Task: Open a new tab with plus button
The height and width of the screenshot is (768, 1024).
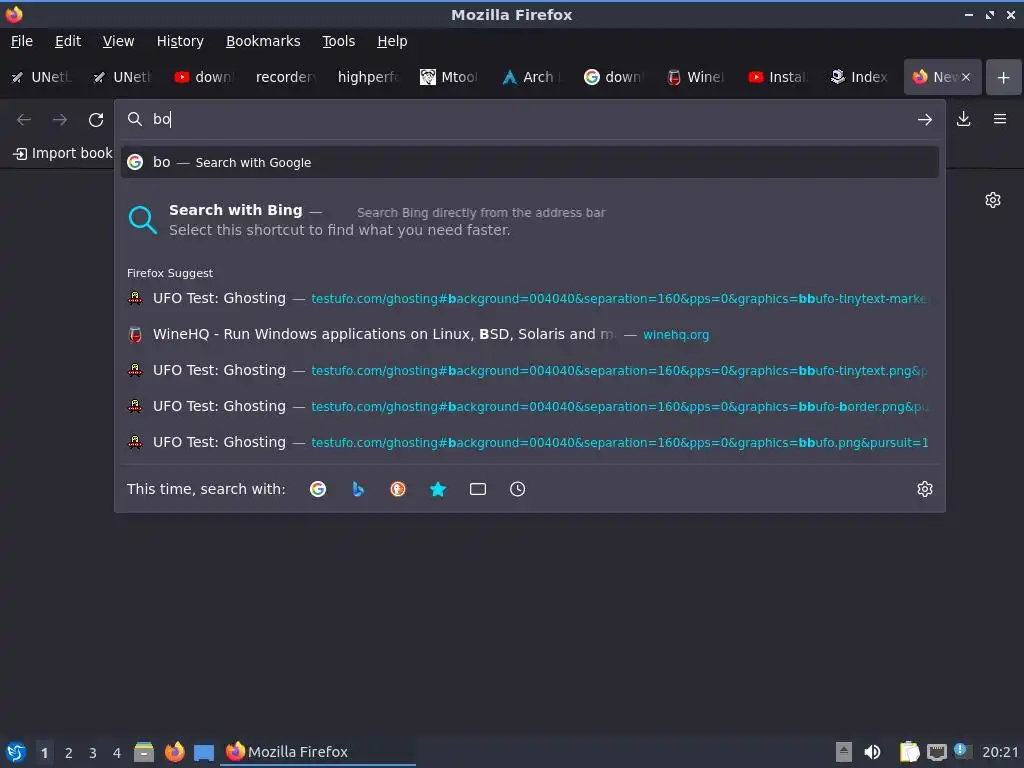Action: coord(1003,77)
